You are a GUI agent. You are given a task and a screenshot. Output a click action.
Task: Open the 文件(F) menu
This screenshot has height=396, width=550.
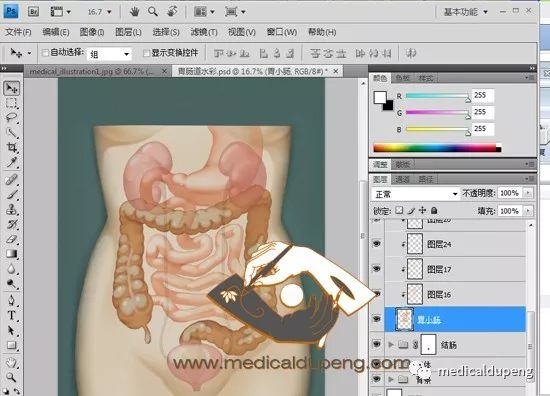pyautogui.click(x=18, y=32)
